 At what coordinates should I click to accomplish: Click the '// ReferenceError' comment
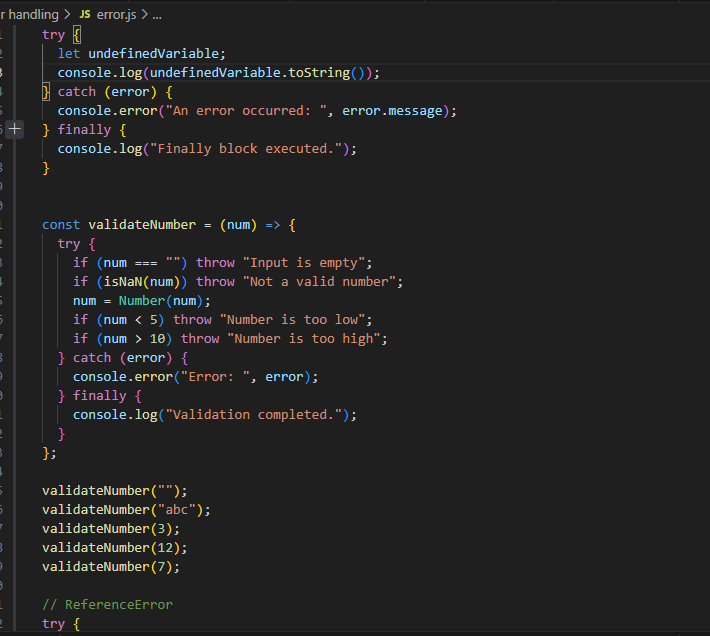(107, 605)
